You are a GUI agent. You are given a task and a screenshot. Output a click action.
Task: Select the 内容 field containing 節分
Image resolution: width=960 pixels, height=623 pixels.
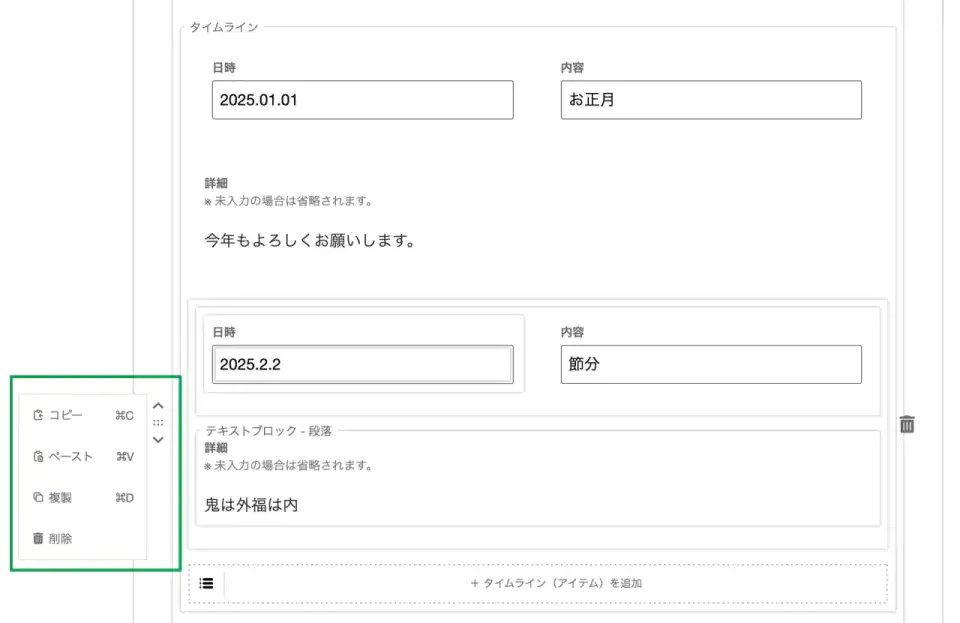(710, 365)
